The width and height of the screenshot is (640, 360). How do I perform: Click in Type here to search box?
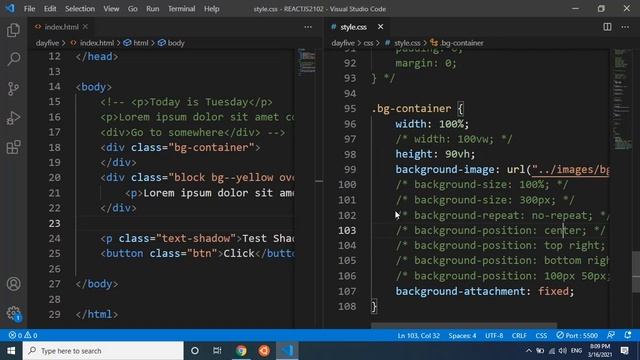[x=103, y=351]
